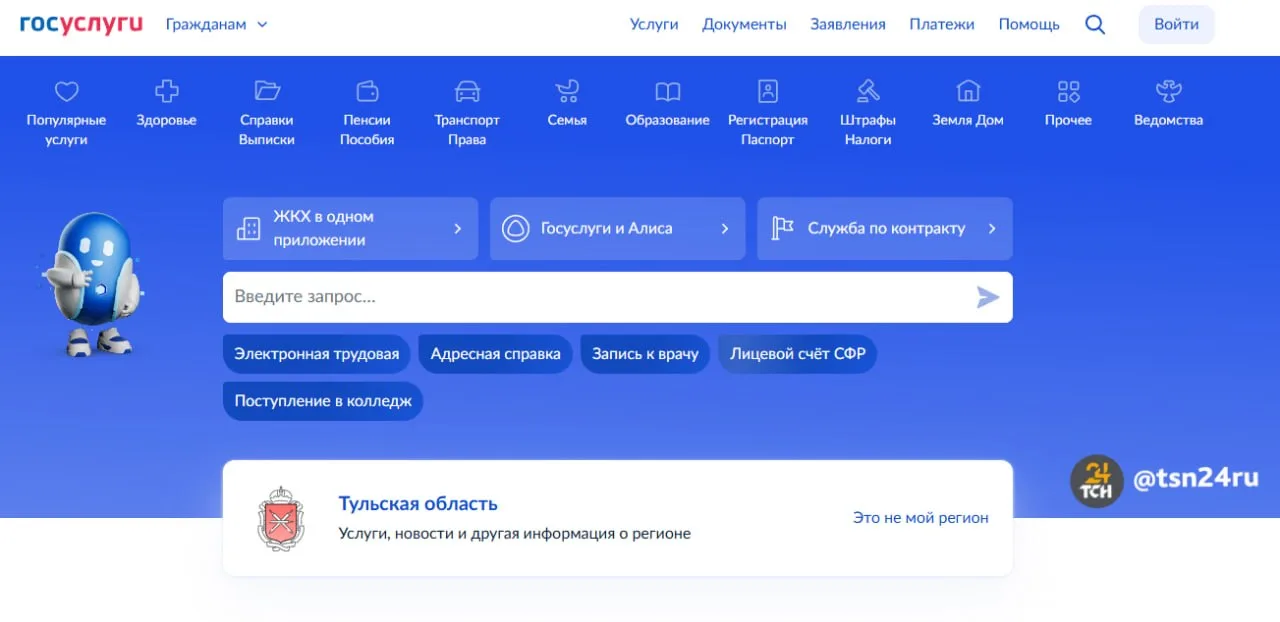
Task: Open the Служба по контракту banner
Action: click(x=885, y=228)
